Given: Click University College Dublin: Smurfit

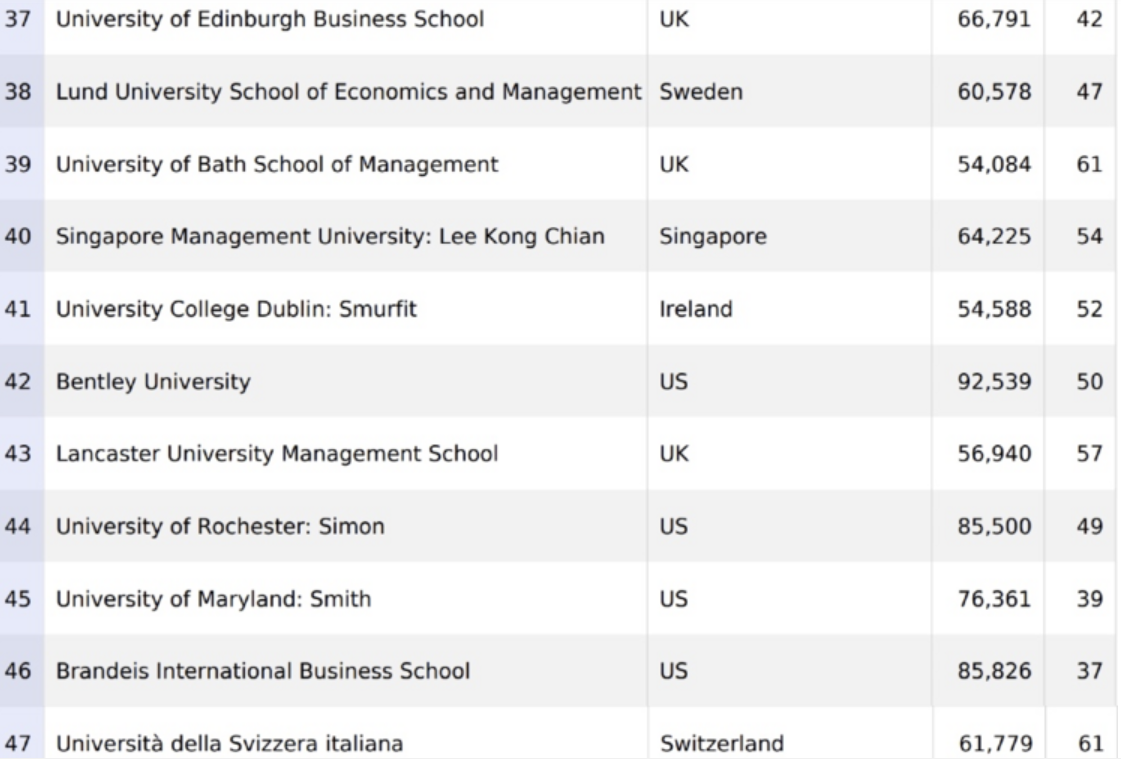Looking at the screenshot, I should 235,310.
